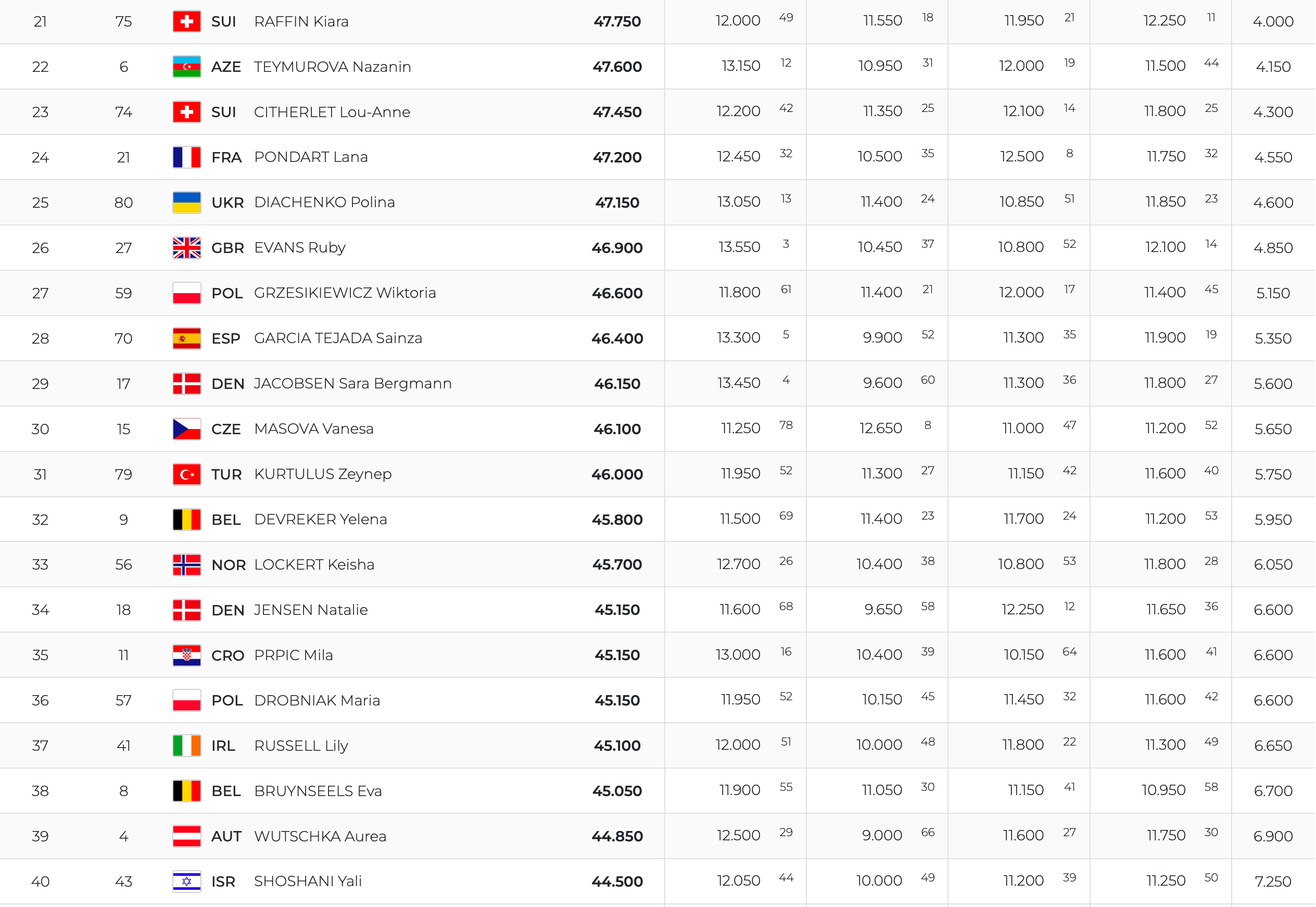Click the Turkish flag next to KURTULUS Zeynep
Viewport: 1316px width, 907px height.
click(x=186, y=474)
